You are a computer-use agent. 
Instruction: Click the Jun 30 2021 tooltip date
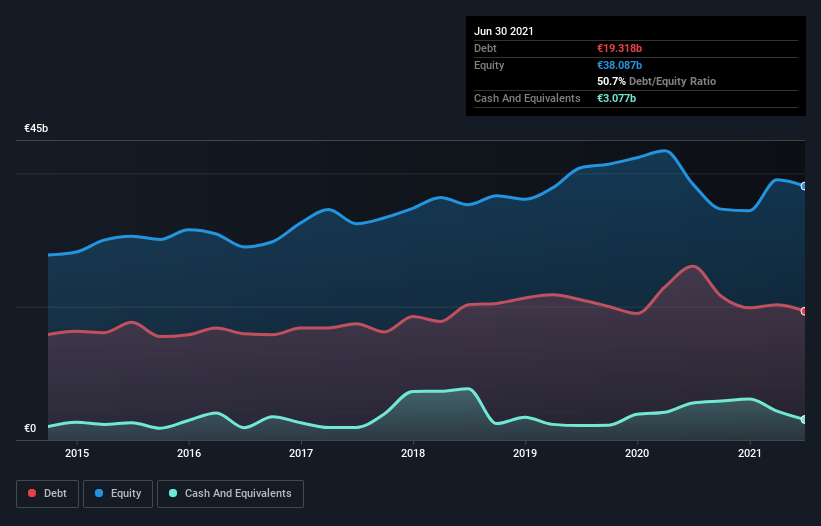504,31
